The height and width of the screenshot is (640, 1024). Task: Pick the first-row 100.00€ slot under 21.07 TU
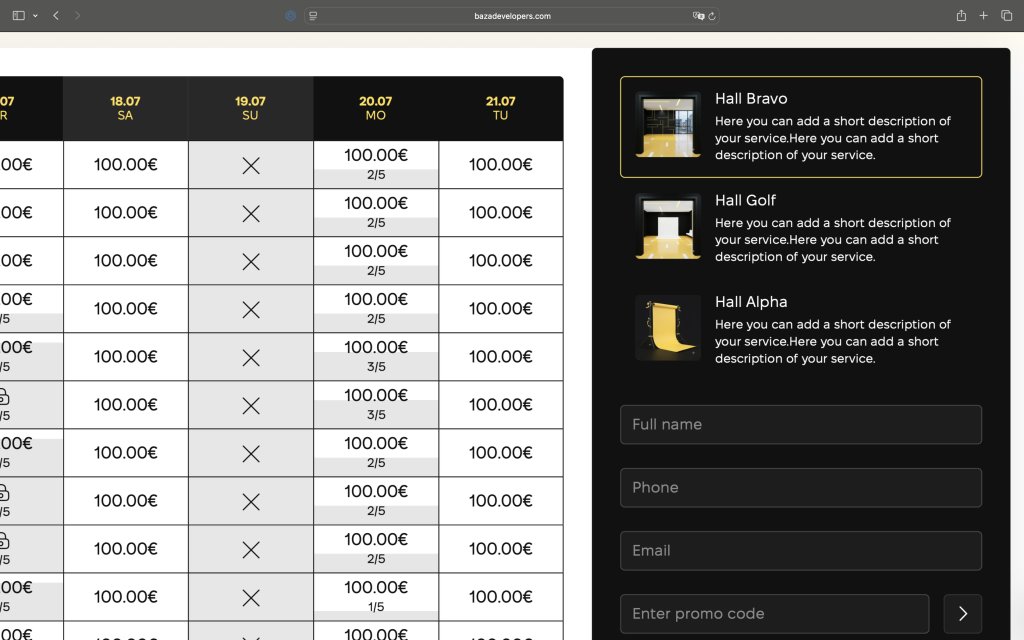point(500,165)
